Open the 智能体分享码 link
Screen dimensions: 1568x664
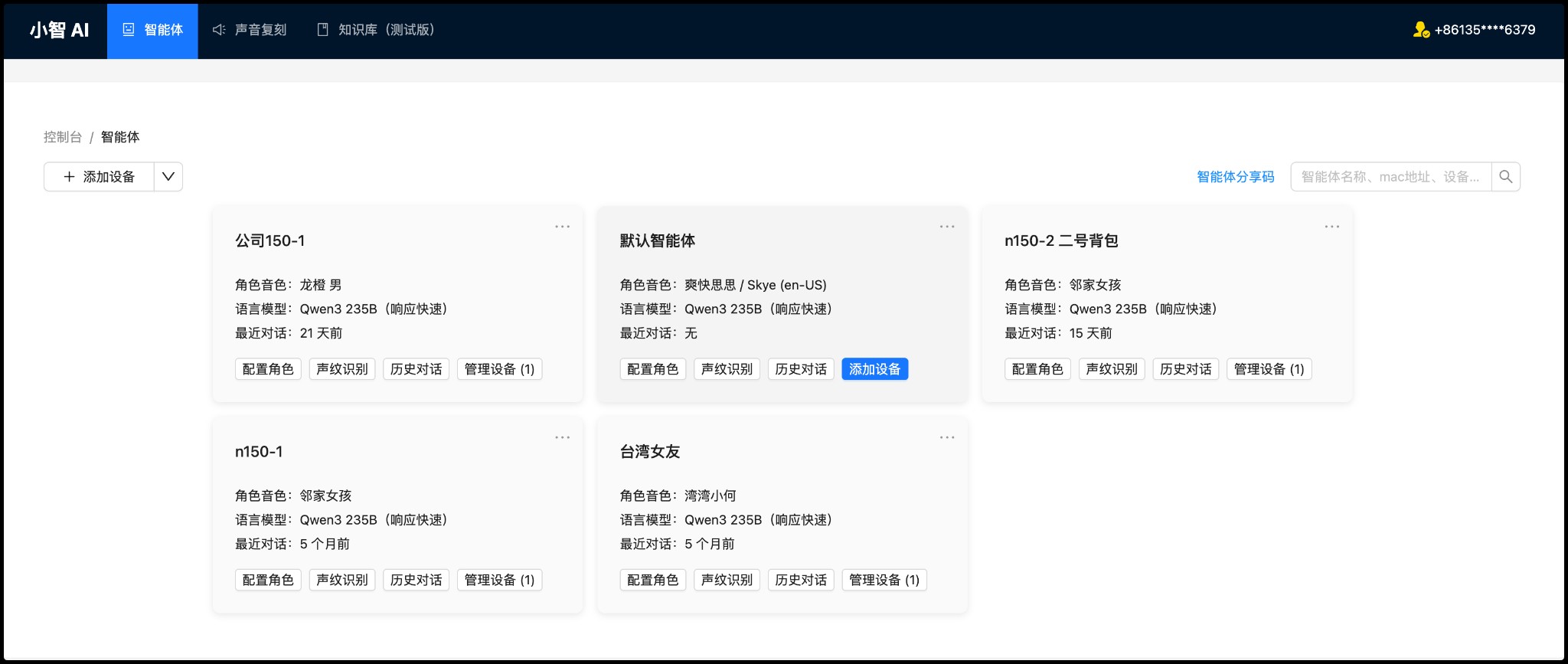coord(1235,177)
